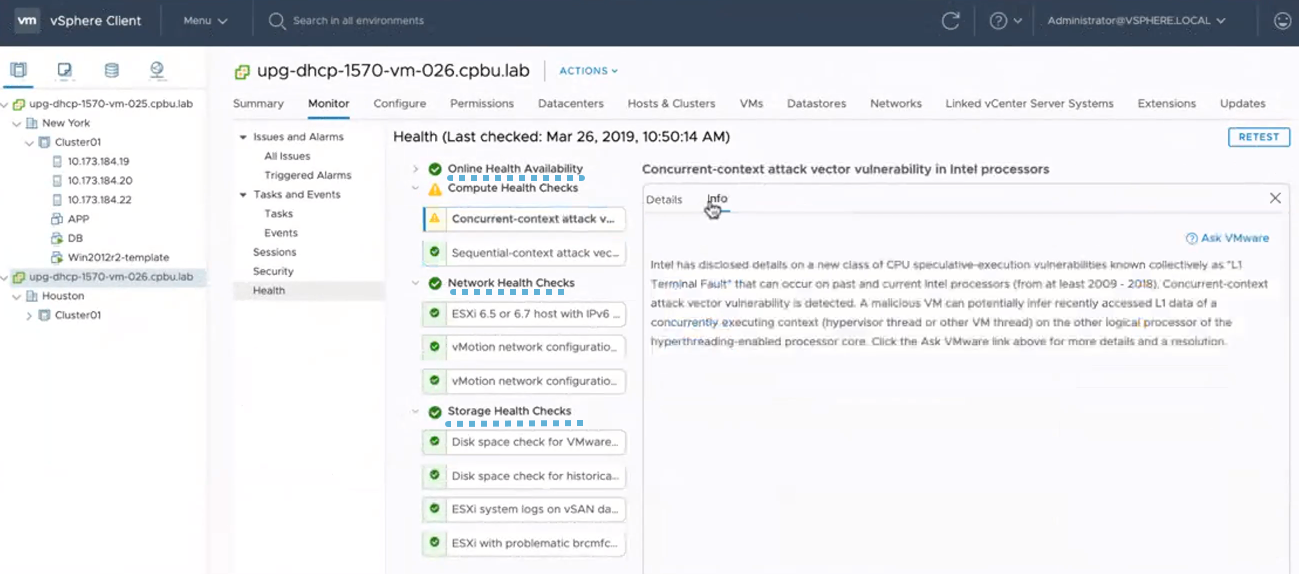Click the VMware vm logo icon
This screenshot has width=1299, height=574.
[x=28, y=20]
